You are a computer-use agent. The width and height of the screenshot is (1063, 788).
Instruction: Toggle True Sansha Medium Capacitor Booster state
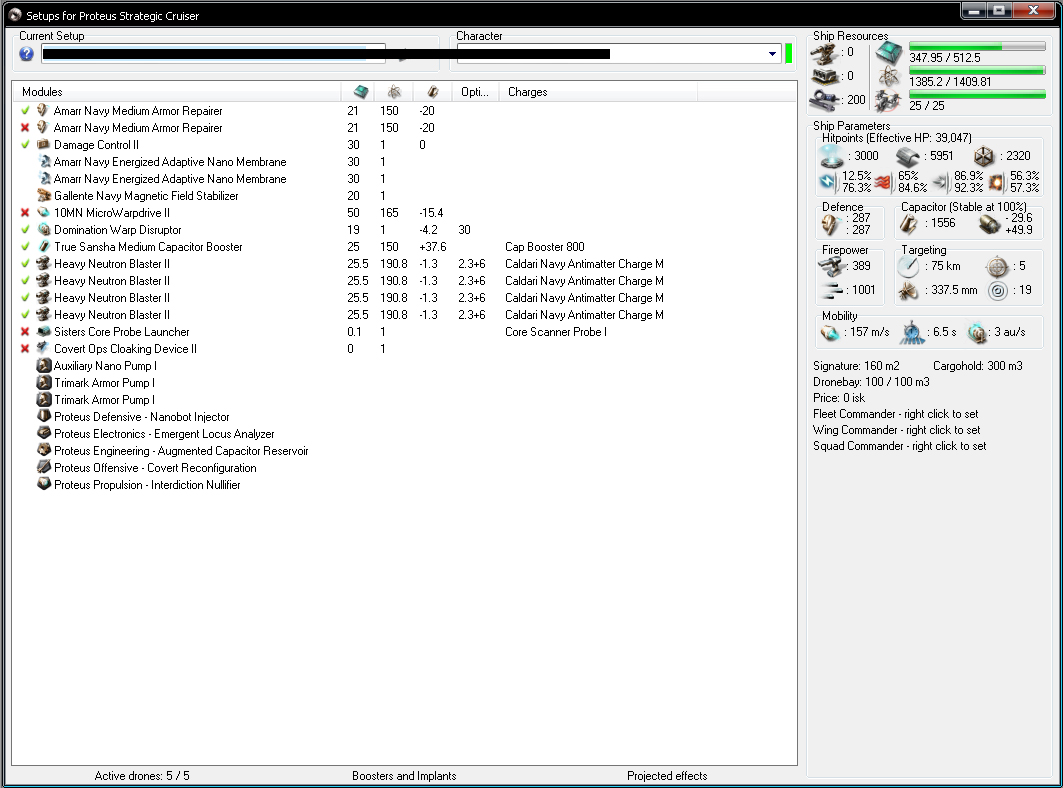pyautogui.click(x=25, y=246)
